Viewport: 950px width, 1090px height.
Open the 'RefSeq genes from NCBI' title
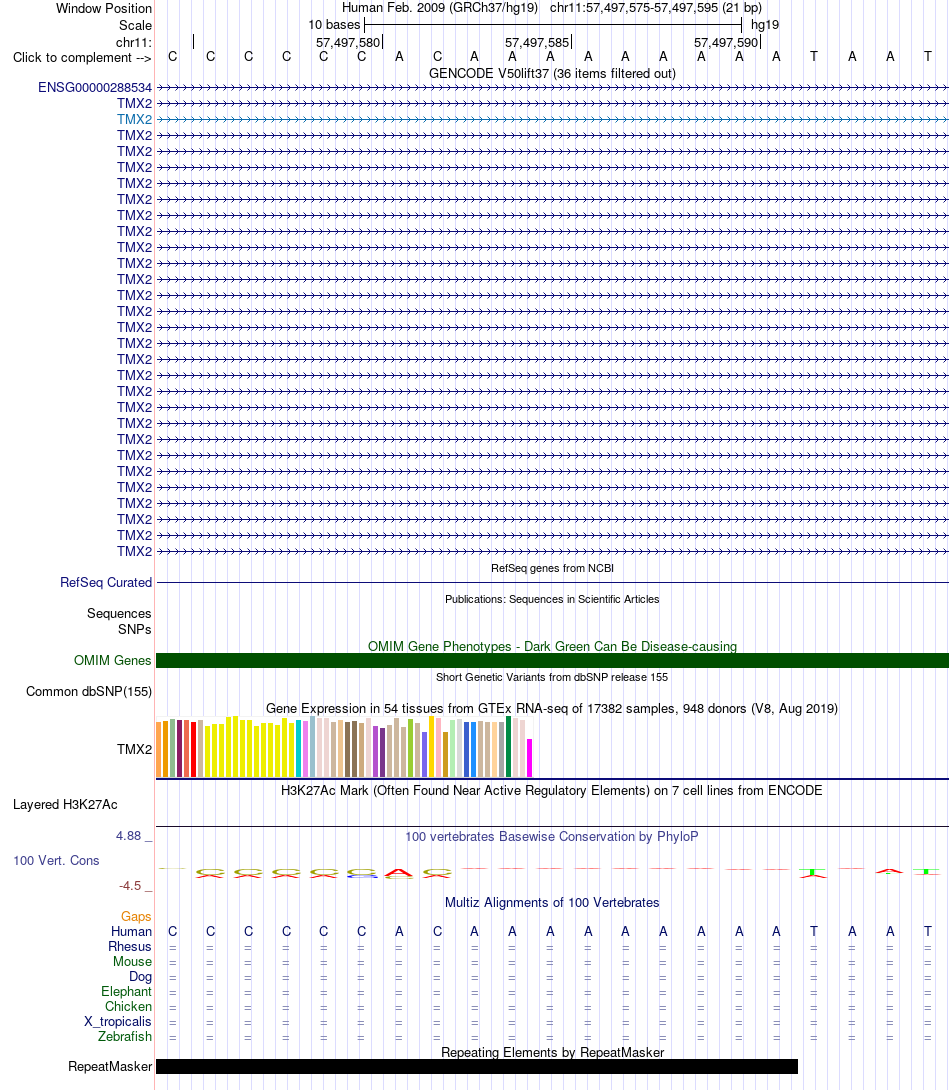[552, 568]
